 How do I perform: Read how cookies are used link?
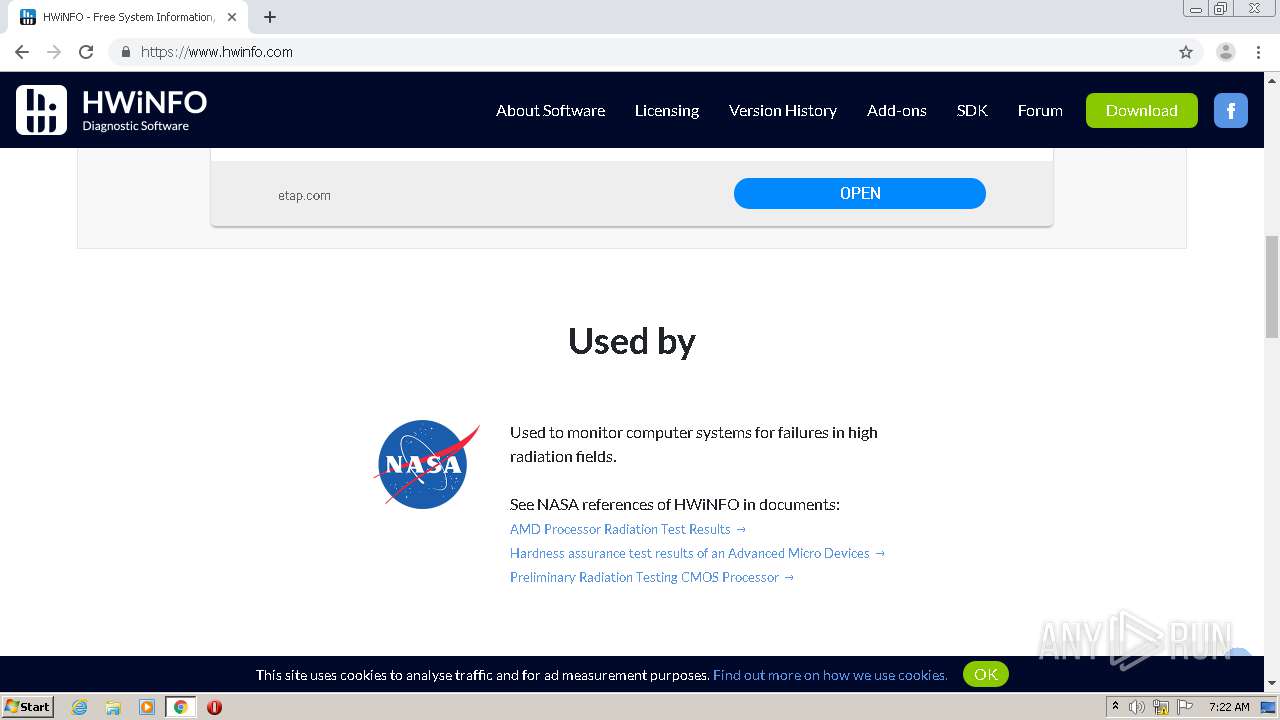(x=830, y=675)
